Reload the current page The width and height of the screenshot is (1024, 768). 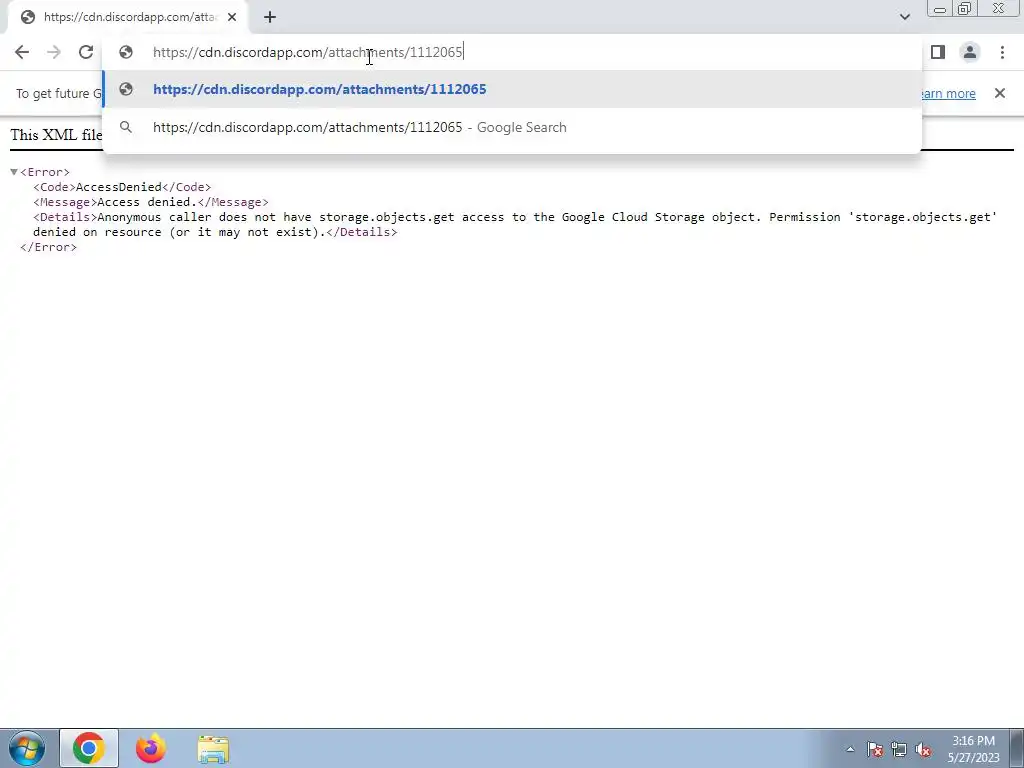click(x=86, y=52)
